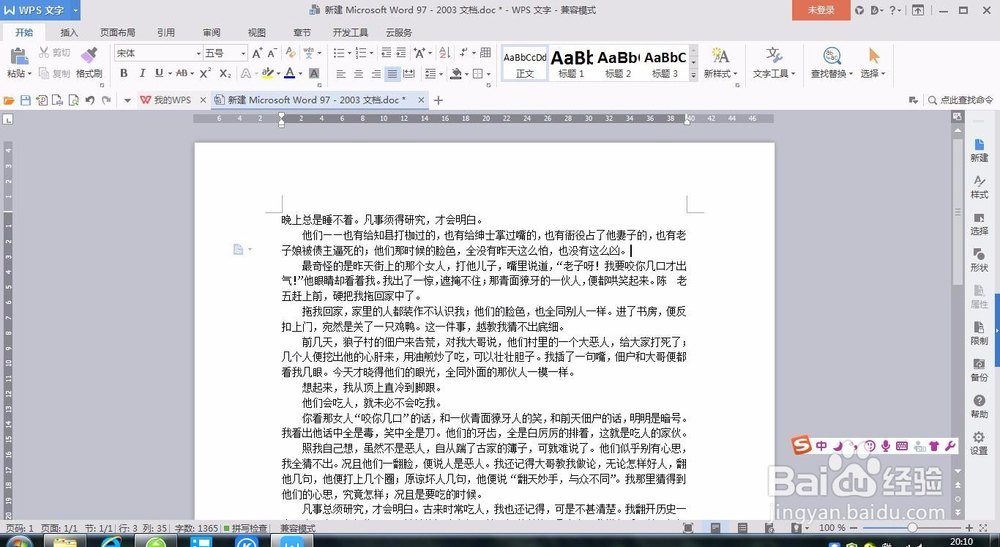The image size is (1000, 547).
Task: Click the print preview icon in quick toolbar
Action: [73, 100]
